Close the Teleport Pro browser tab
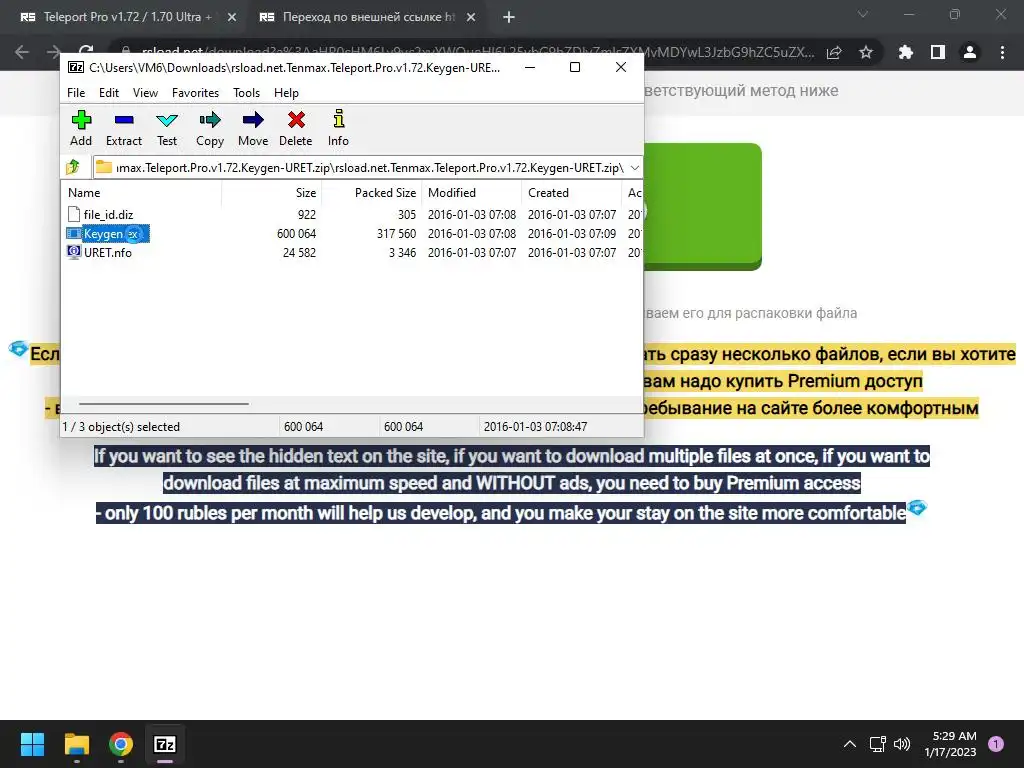The height and width of the screenshot is (768, 1024). 232,18
